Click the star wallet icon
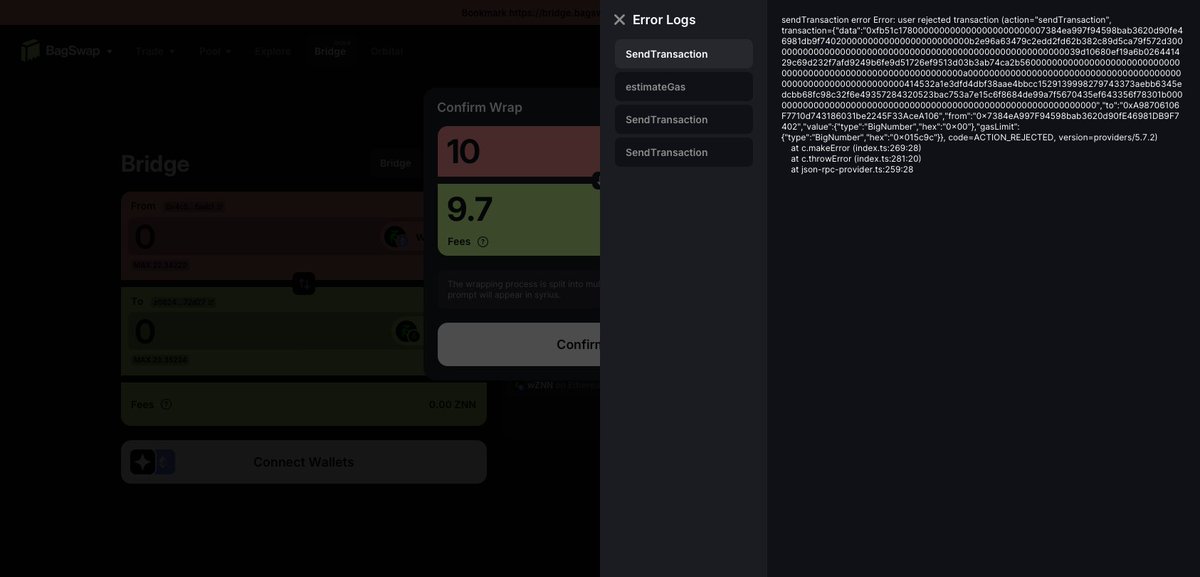Image resolution: width=1200 pixels, height=577 pixels. pos(142,462)
